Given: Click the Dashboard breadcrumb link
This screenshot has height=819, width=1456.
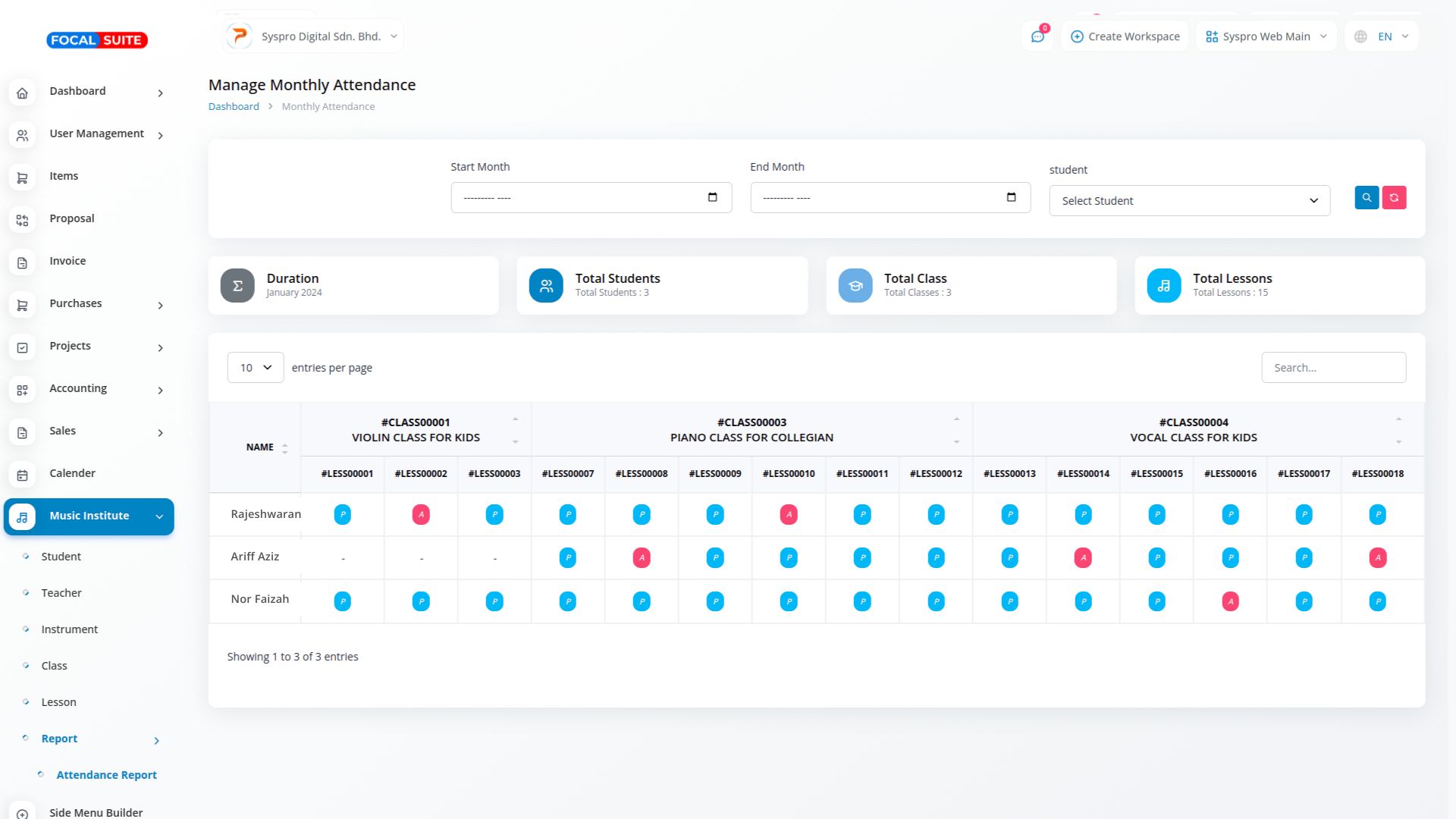Looking at the screenshot, I should (234, 107).
